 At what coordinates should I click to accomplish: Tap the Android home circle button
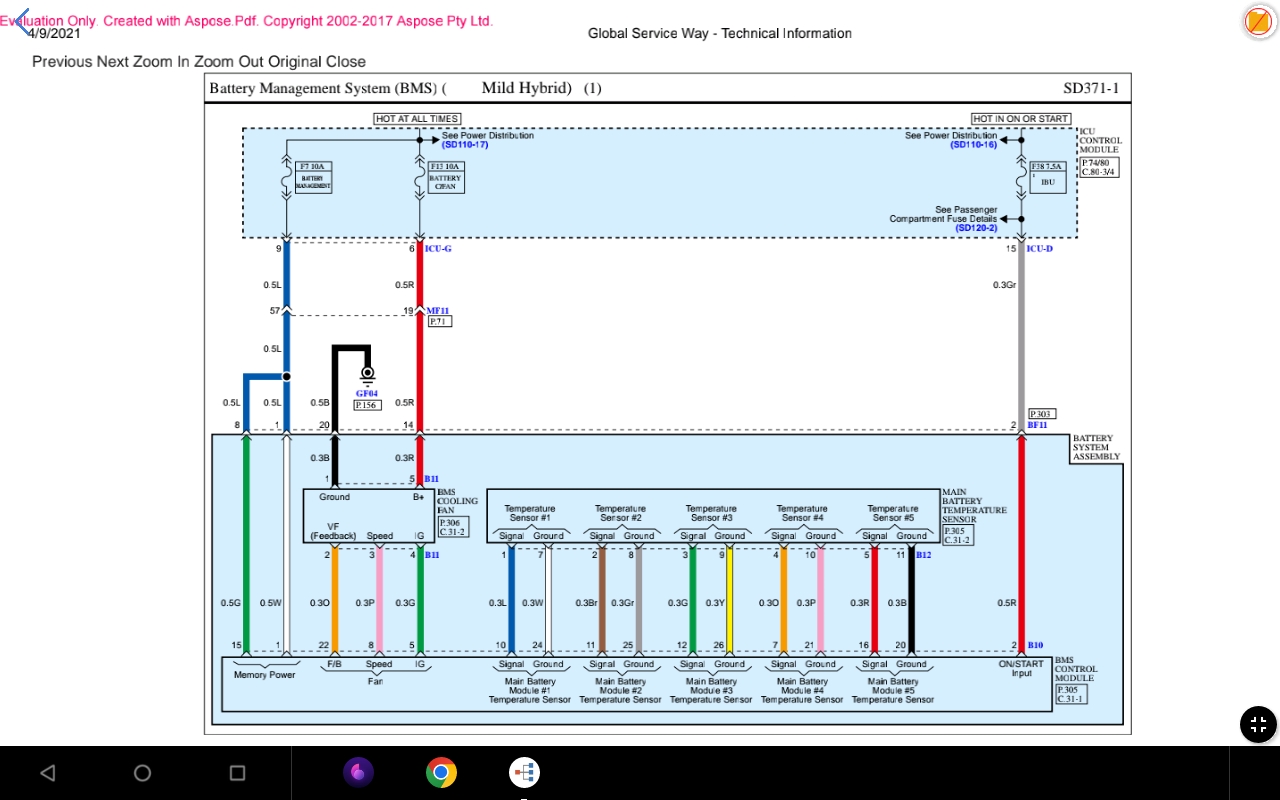point(142,773)
